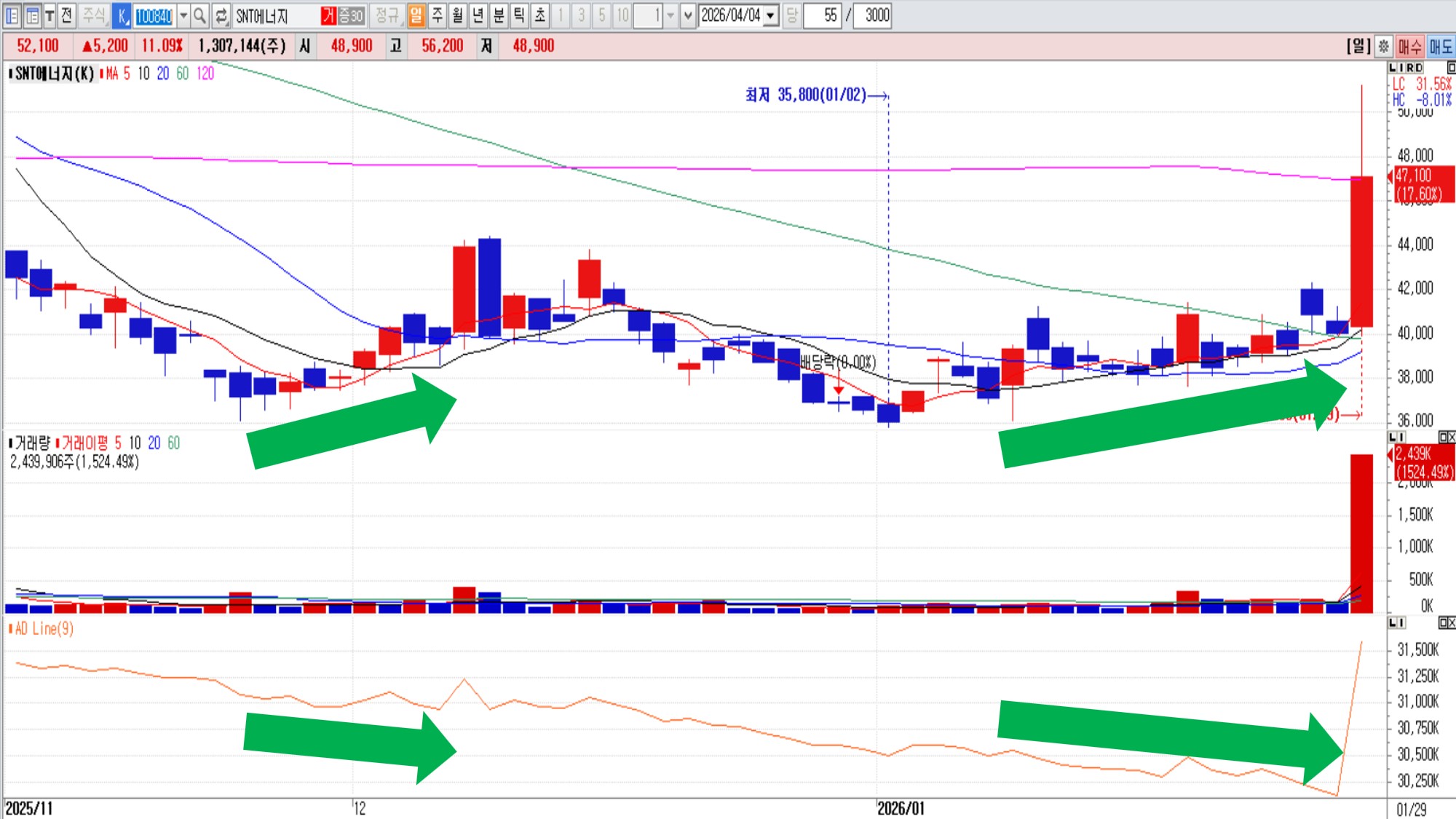Expand the interval number dropdown arrow

point(670,15)
